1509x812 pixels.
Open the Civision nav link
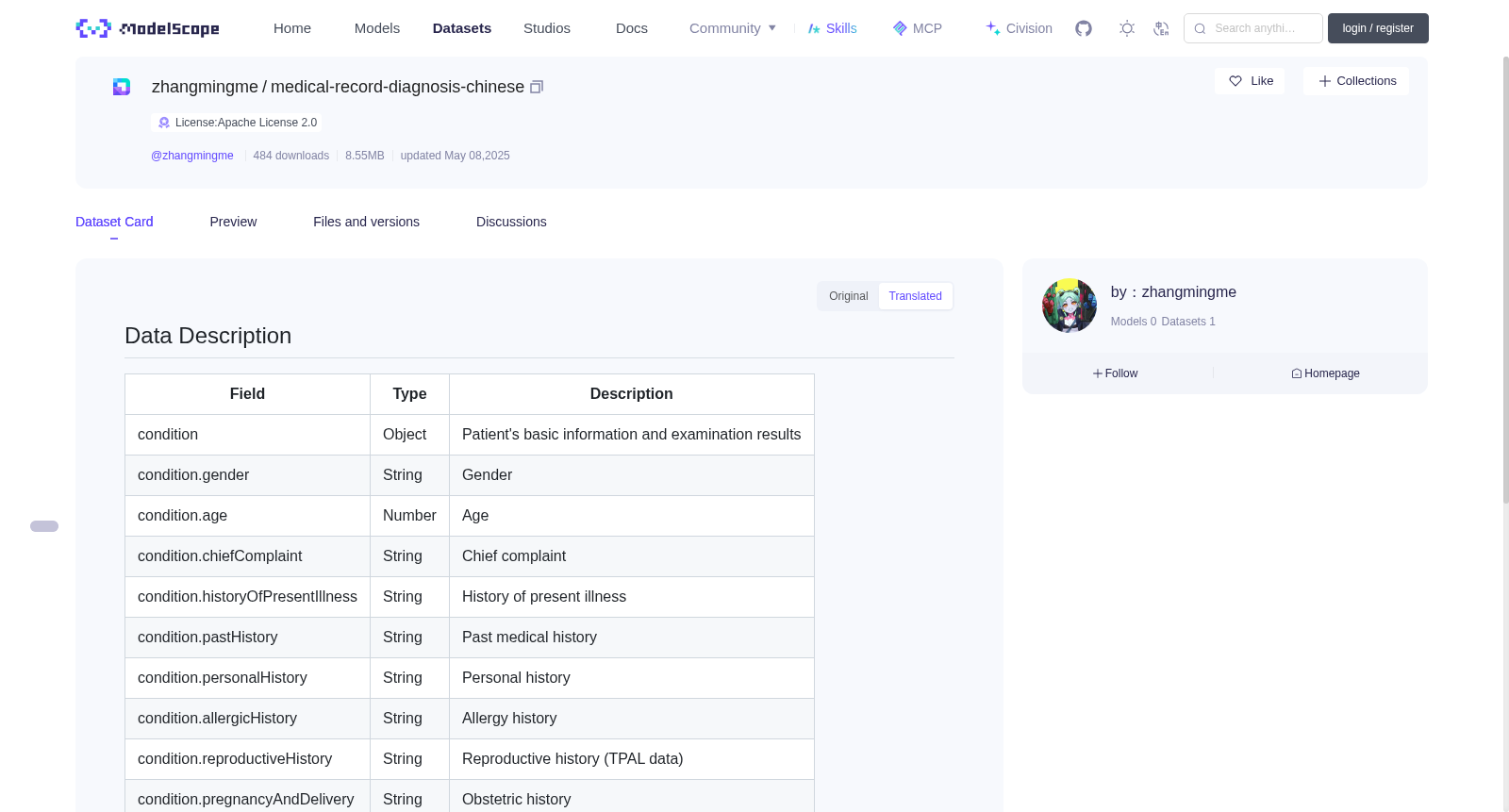[x=1019, y=28]
